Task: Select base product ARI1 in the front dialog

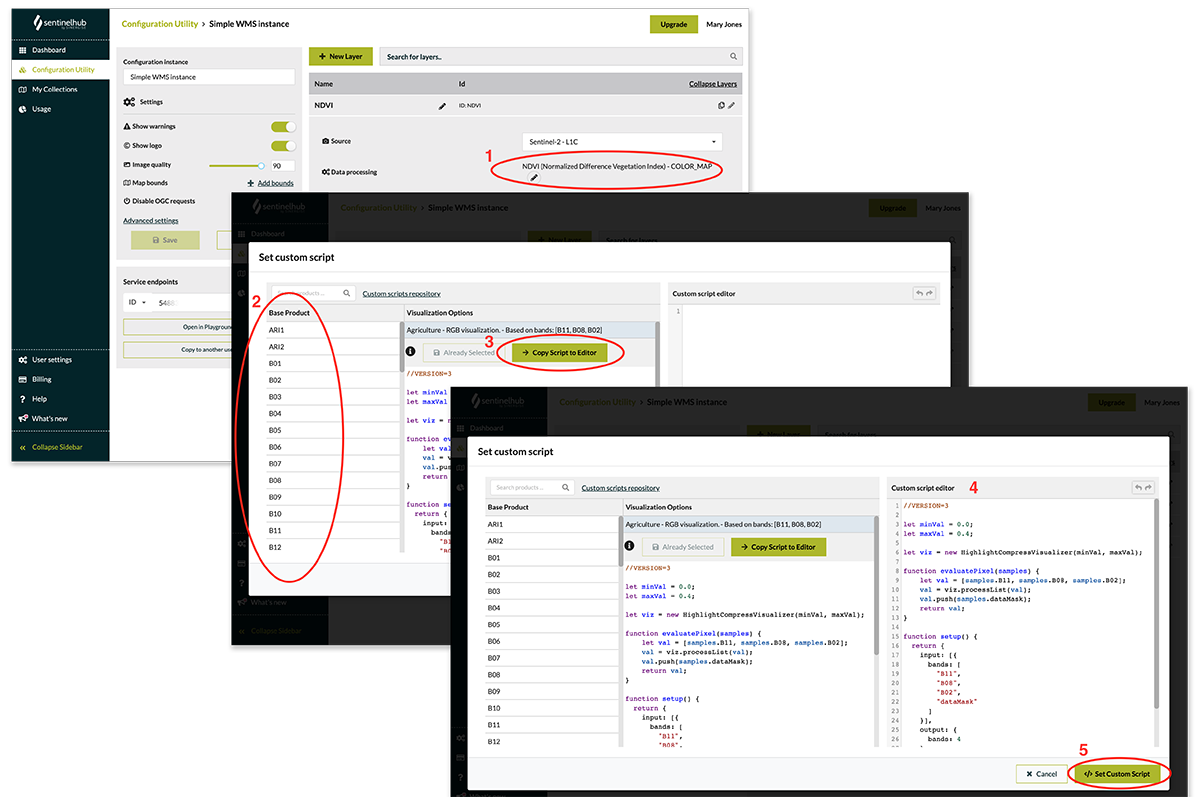Action: click(553, 524)
